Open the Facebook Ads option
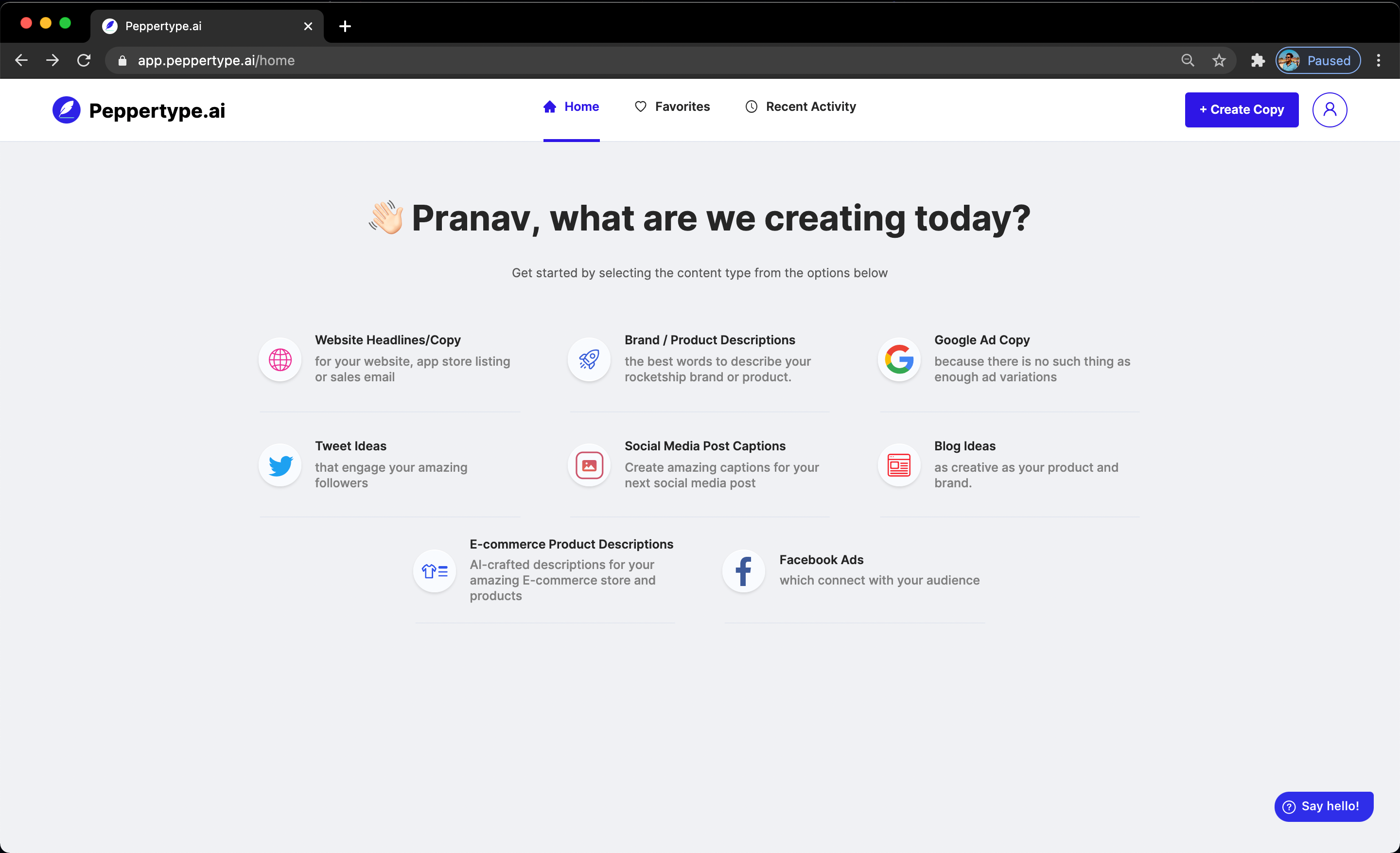Image resolution: width=1400 pixels, height=853 pixels. click(821, 560)
